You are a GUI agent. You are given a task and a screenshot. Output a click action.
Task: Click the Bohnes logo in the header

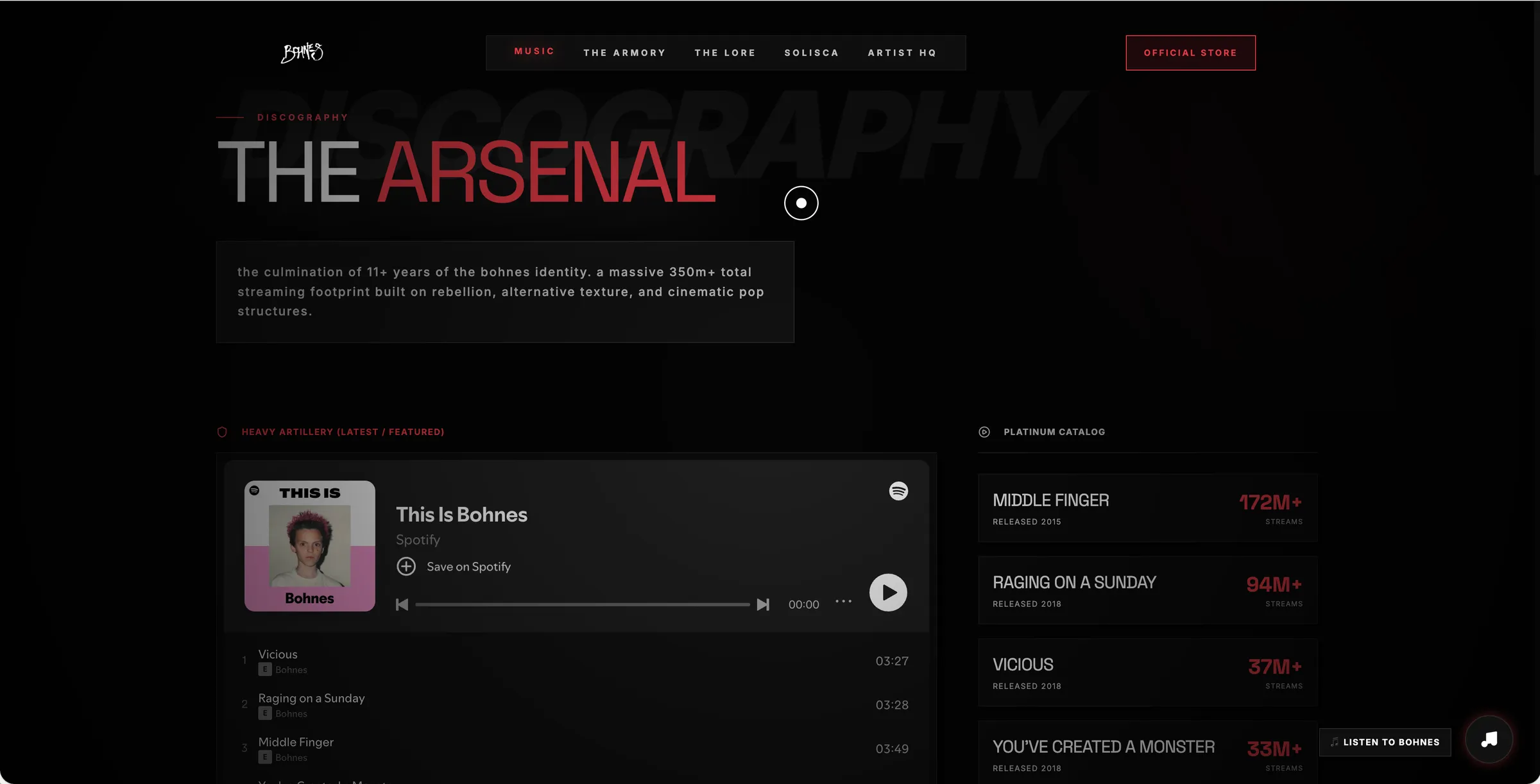[302, 53]
